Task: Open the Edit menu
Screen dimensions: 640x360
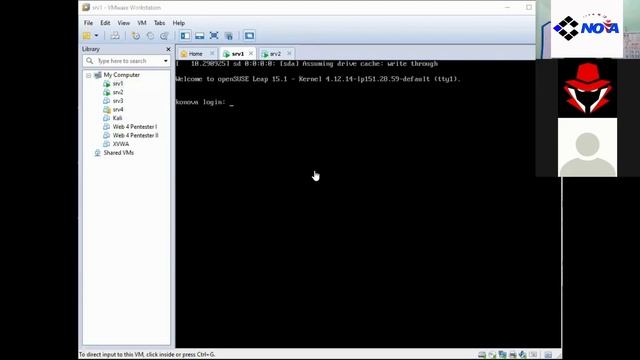Action: (105, 23)
